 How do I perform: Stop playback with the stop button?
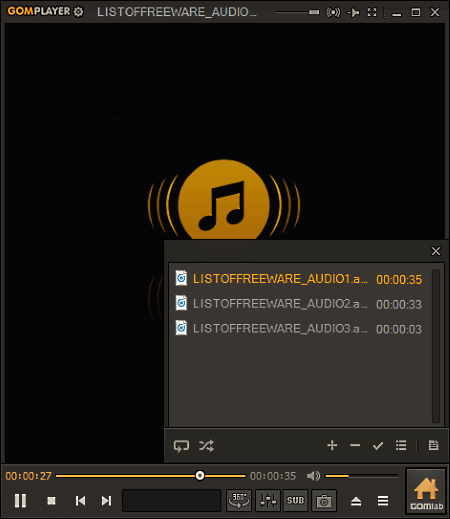point(51,501)
